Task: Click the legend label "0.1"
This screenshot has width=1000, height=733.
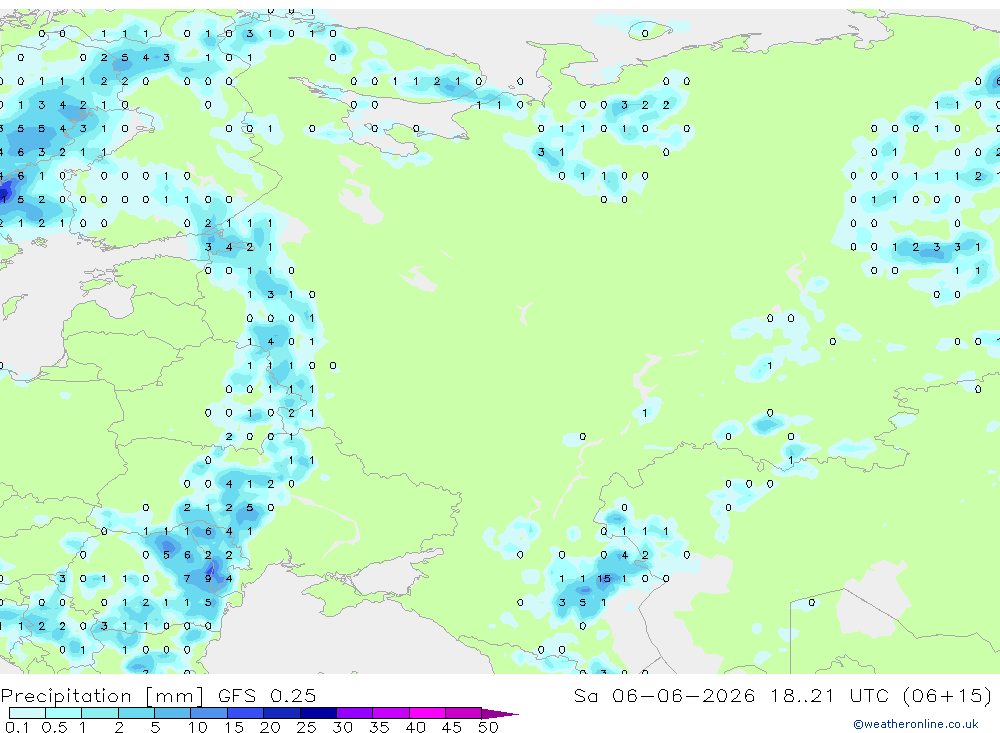Action: [17, 727]
